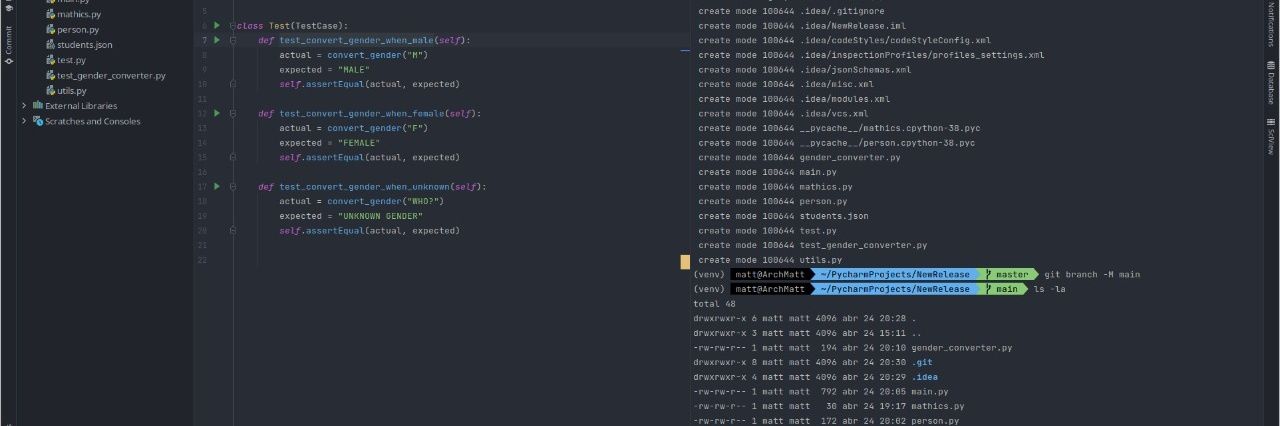Viewport: 1280px width, 426px height.
Task: Select Scratches and Consoles tree label
Action: click(x=93, y=121)
